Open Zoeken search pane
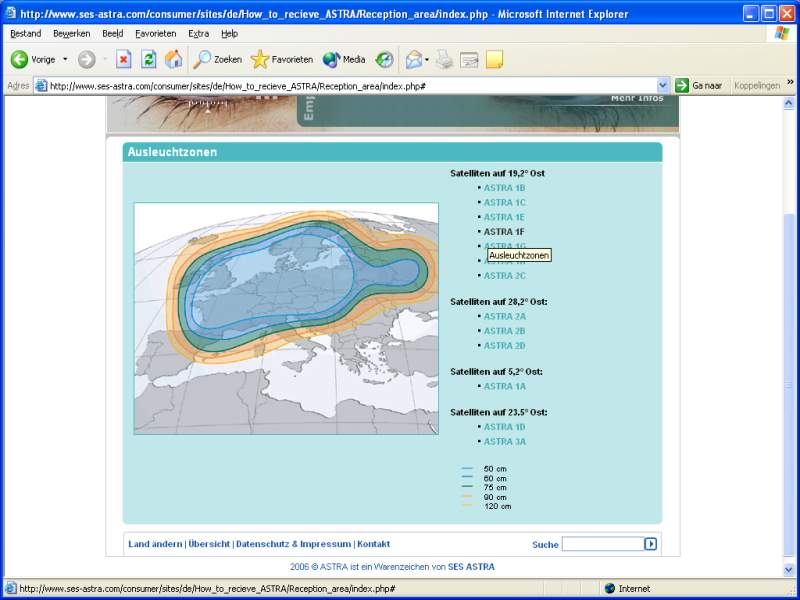The width and height of the screenshot is (800, 600). tap(218, 60)
